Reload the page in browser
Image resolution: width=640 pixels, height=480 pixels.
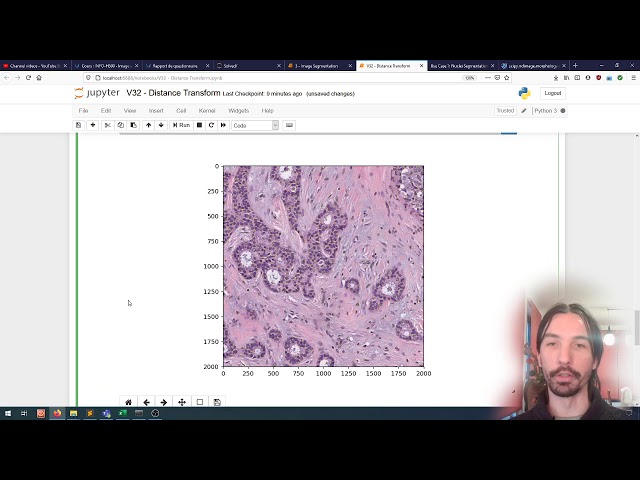tap(28, 78)
